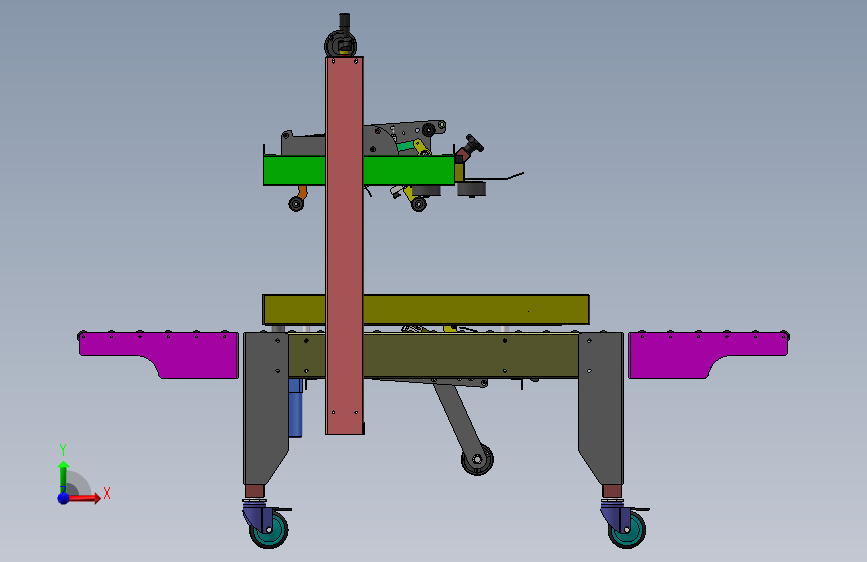Viewport: 867px width, 562px height.
Task: Select the blue motor cylinder under the frame
Action: [296, 408]
